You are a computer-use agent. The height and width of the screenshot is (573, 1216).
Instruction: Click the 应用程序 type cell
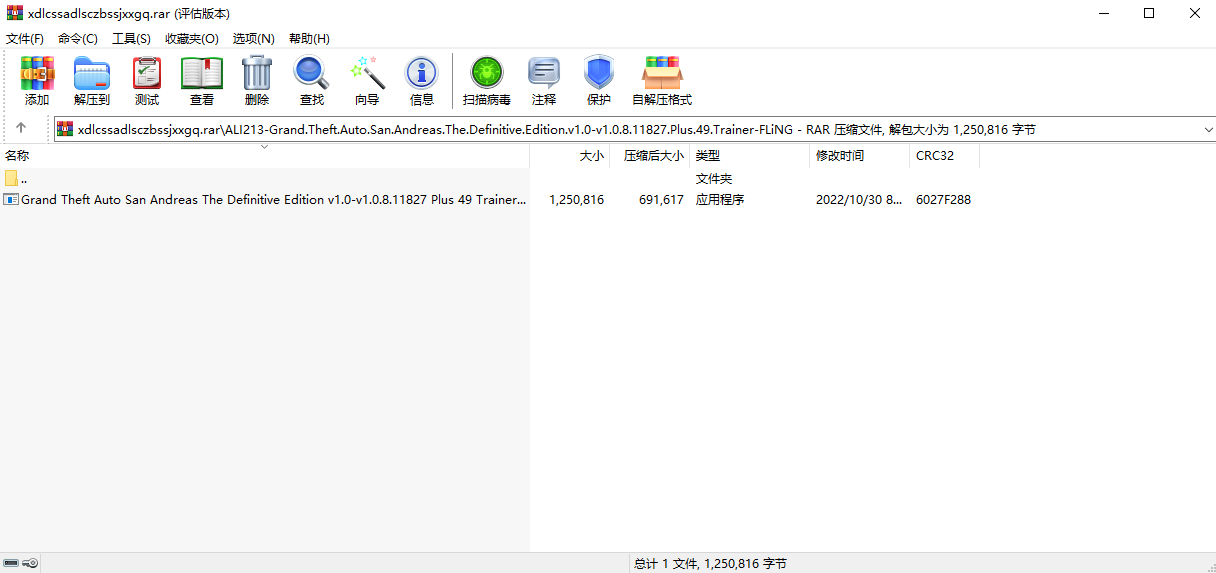(x=720, y=199)
